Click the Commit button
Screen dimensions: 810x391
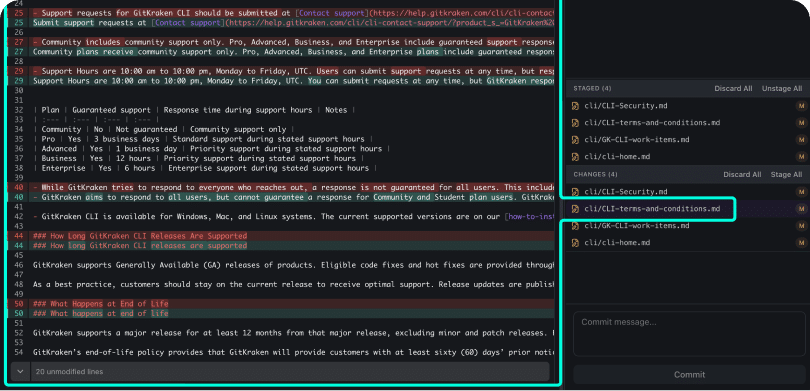[x=689, y=374]
